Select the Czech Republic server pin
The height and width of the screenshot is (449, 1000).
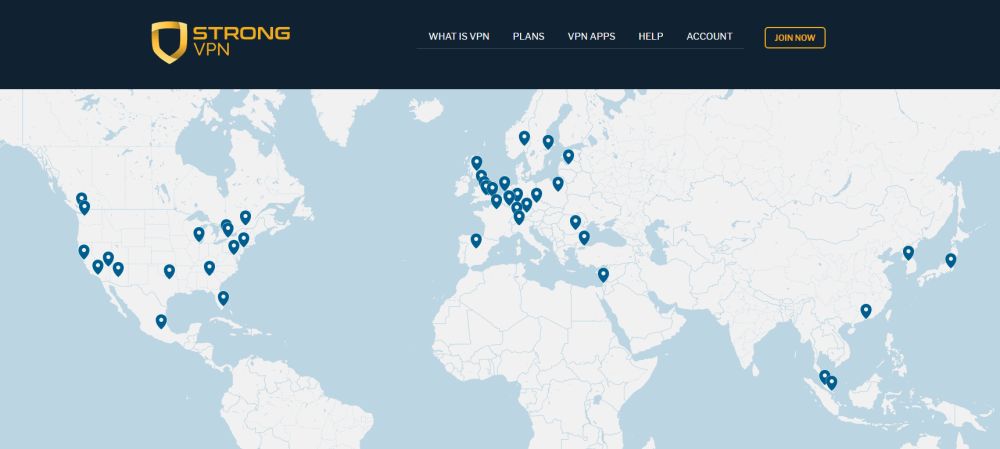pos(536,195)
